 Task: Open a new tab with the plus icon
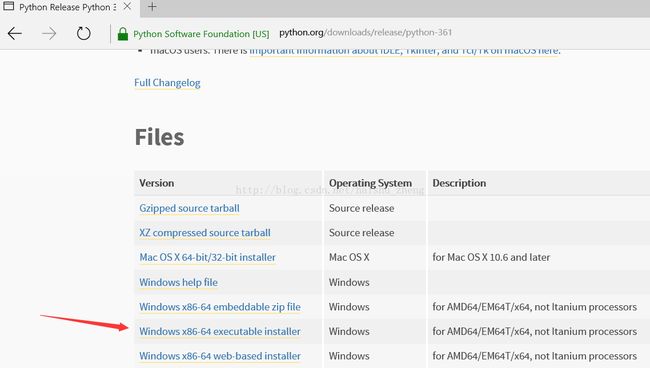click(152, 7)
